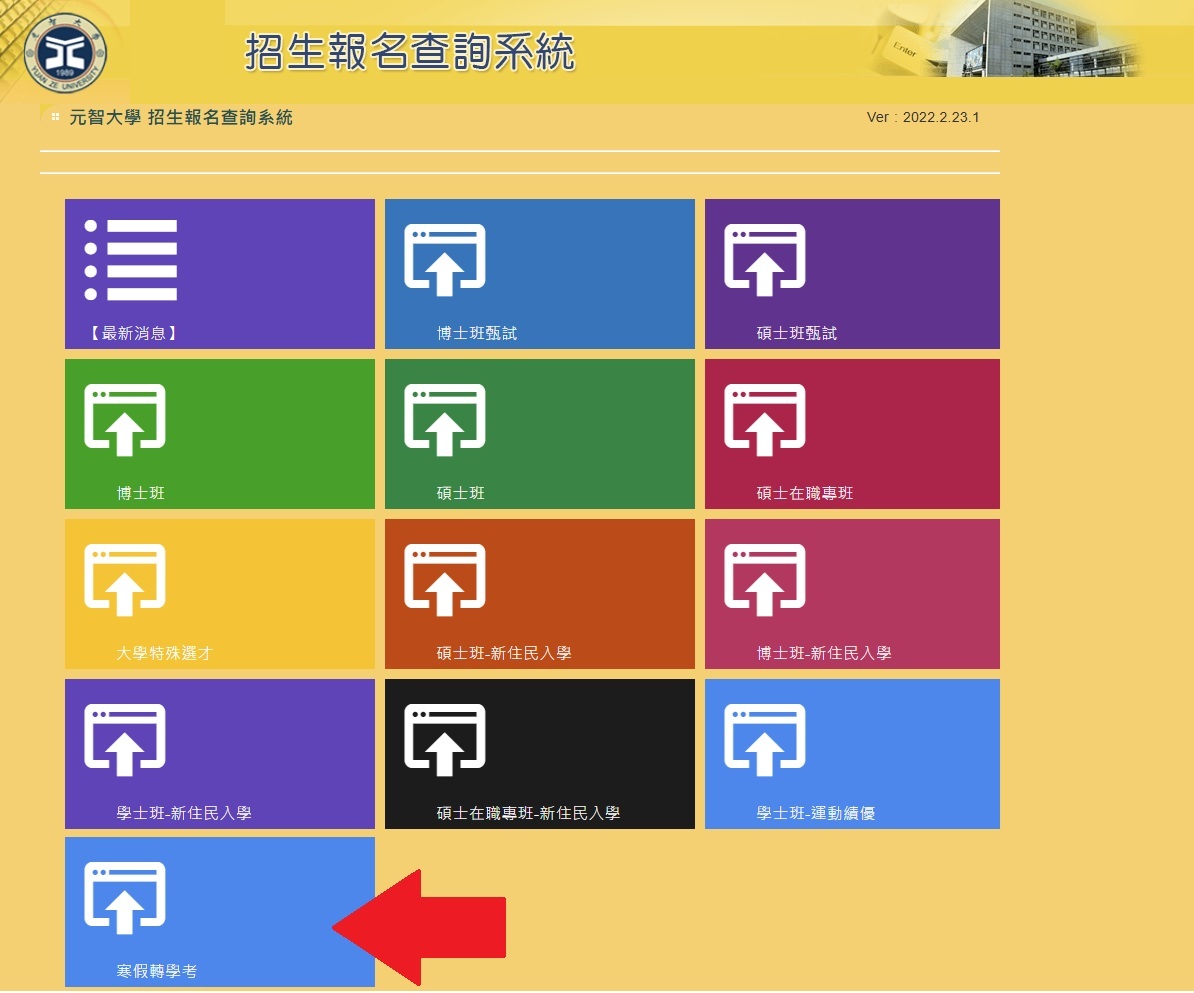Choose the 碩士班-新住民入學 label

[x=504, y=653]
